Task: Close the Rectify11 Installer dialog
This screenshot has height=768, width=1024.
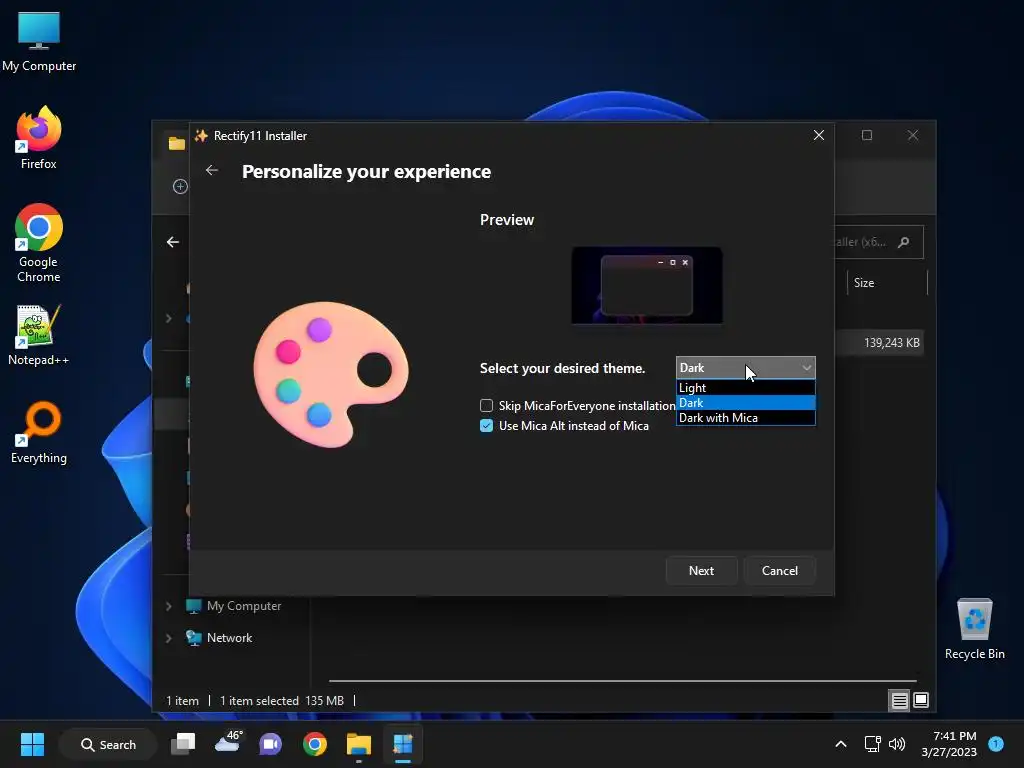Action: (818, 135)
